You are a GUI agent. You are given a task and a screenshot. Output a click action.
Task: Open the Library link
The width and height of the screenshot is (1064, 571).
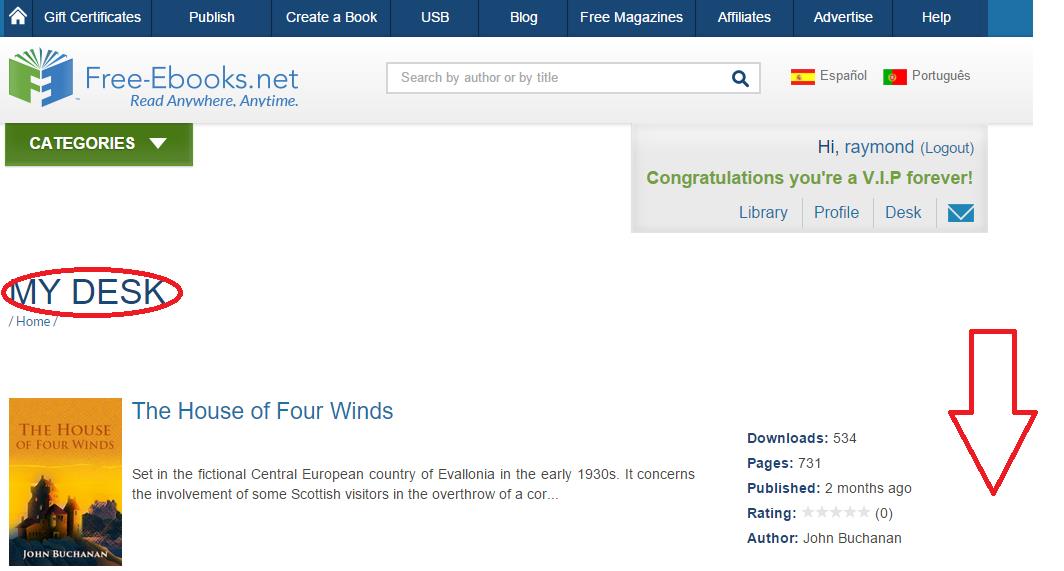(x=763, y=213)
